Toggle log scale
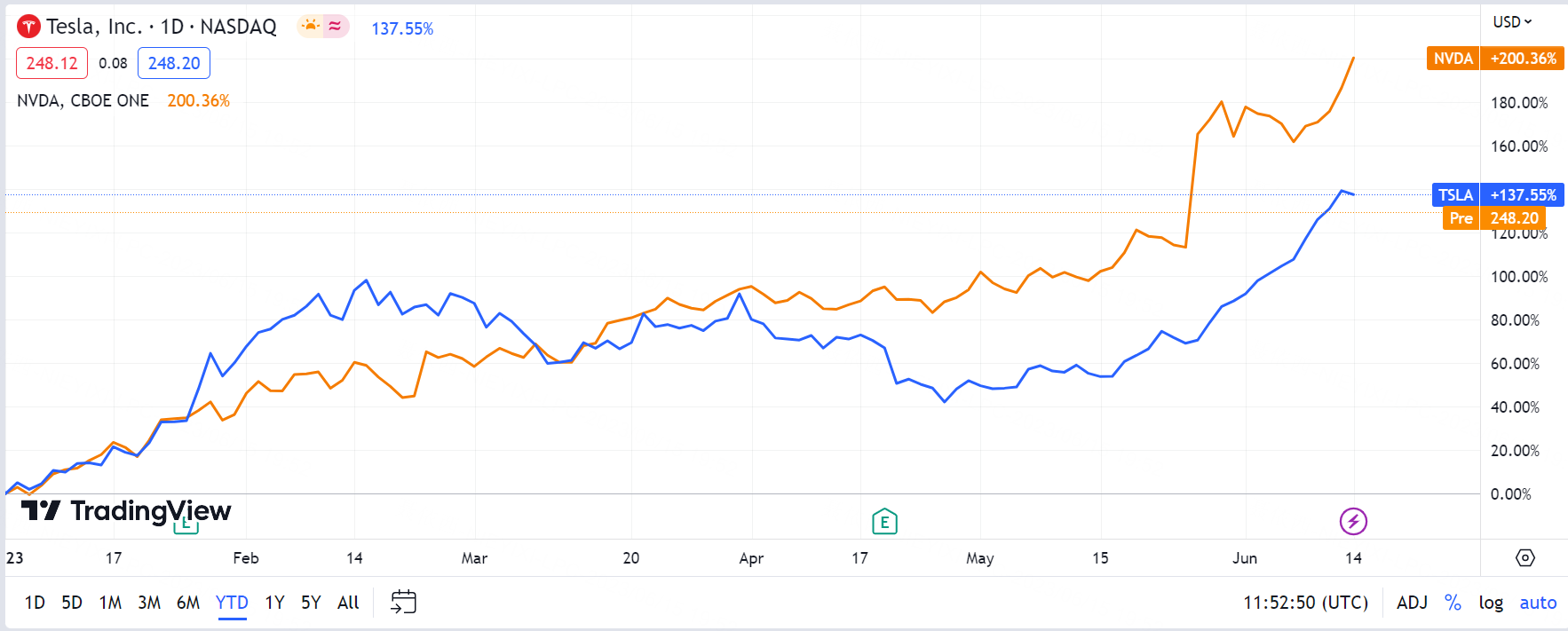The height and width of the screenshot is (631, 1568). pos(1491,603)
